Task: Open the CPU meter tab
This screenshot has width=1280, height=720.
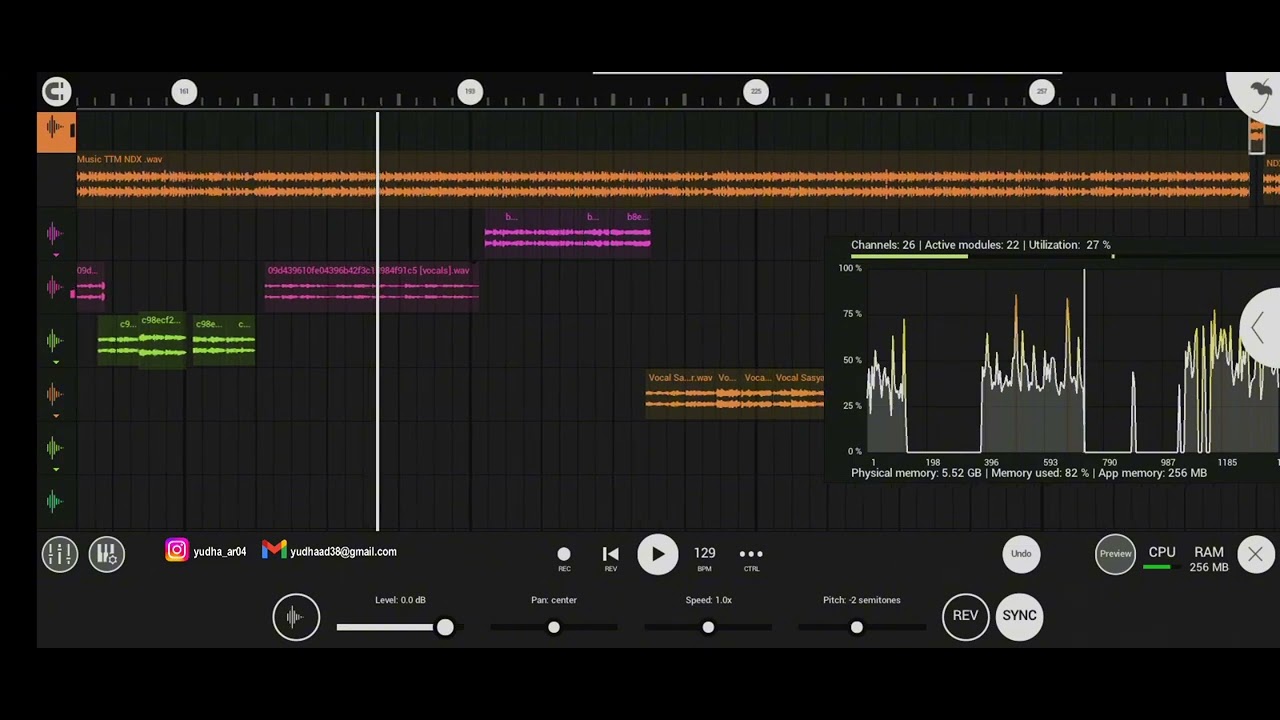Action: (x=1161, y=558)
